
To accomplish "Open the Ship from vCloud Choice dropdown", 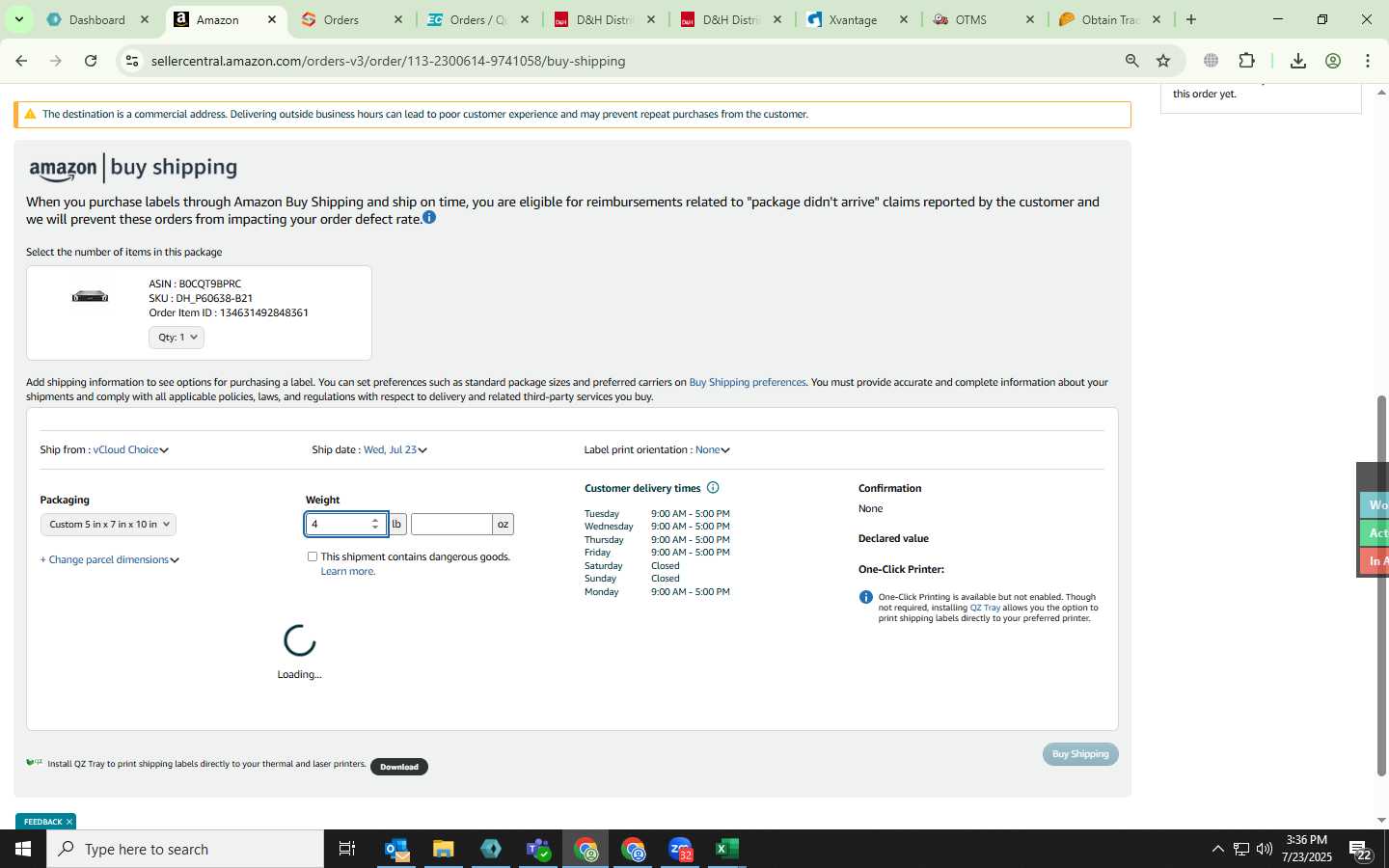I will pyautogui.click(x=130, y=449).
